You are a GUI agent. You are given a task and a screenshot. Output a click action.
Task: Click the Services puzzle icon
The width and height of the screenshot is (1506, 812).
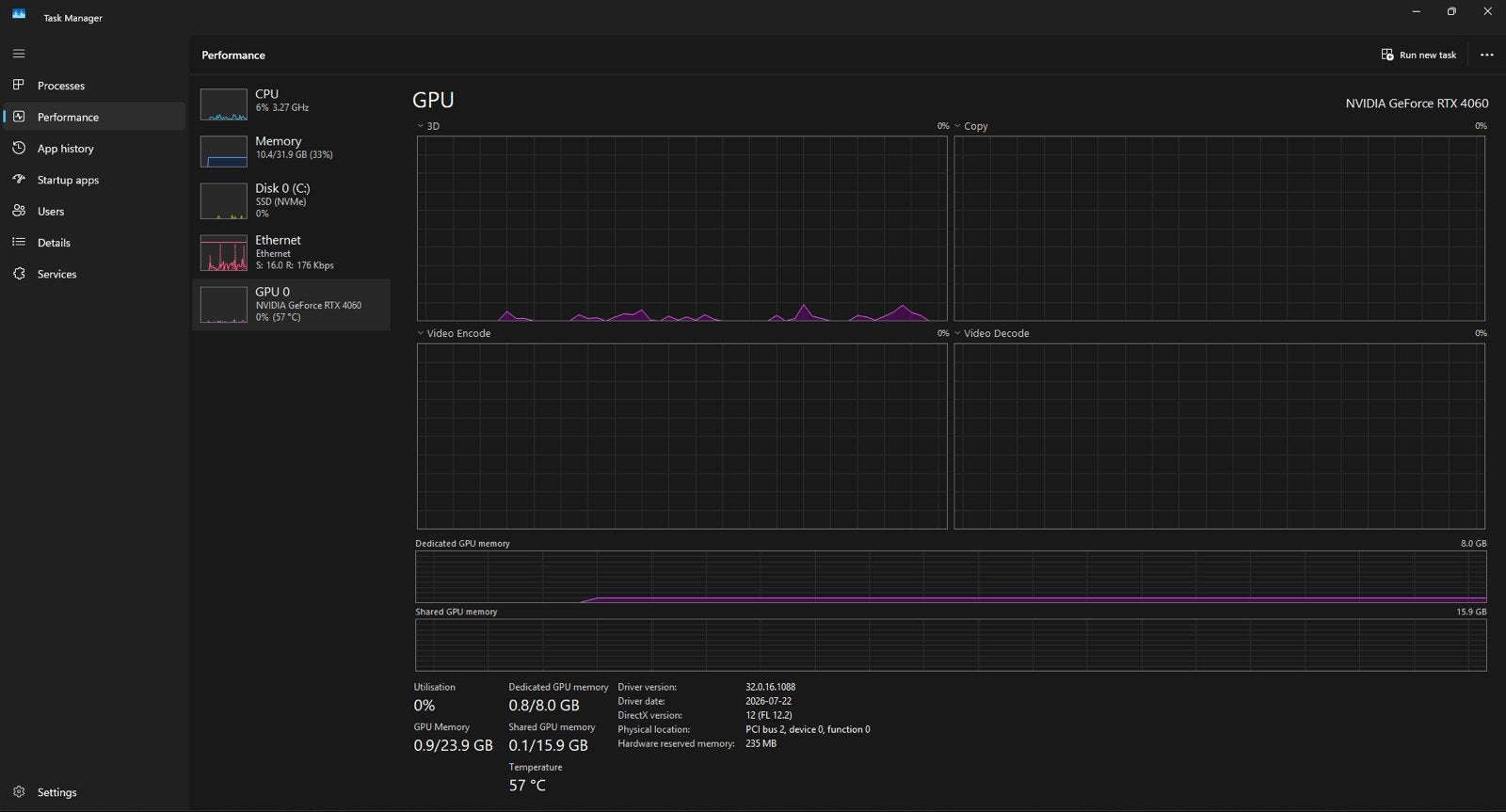click(19, 273)
